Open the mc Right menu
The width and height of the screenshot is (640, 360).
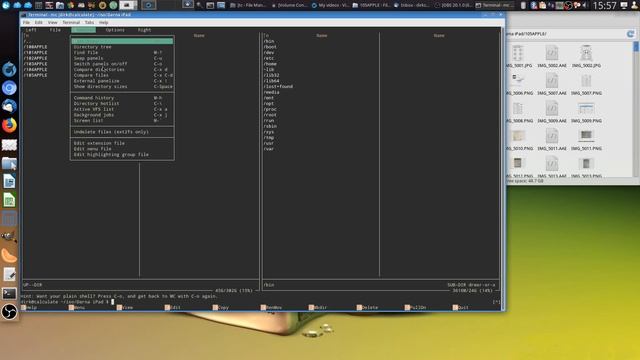[144, 30]
